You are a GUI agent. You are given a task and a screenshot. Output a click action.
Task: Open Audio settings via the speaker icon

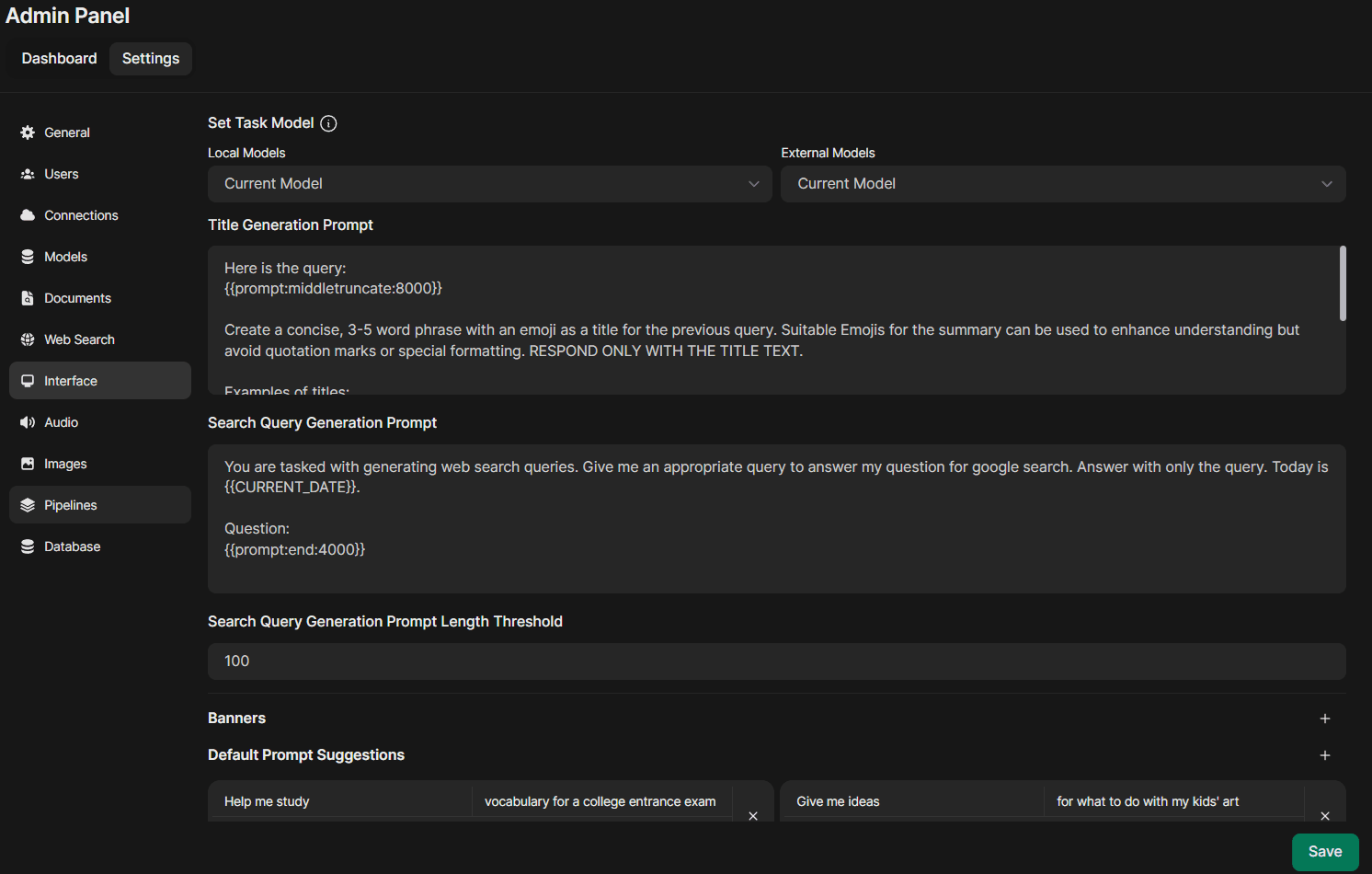[x=28, y=421]
